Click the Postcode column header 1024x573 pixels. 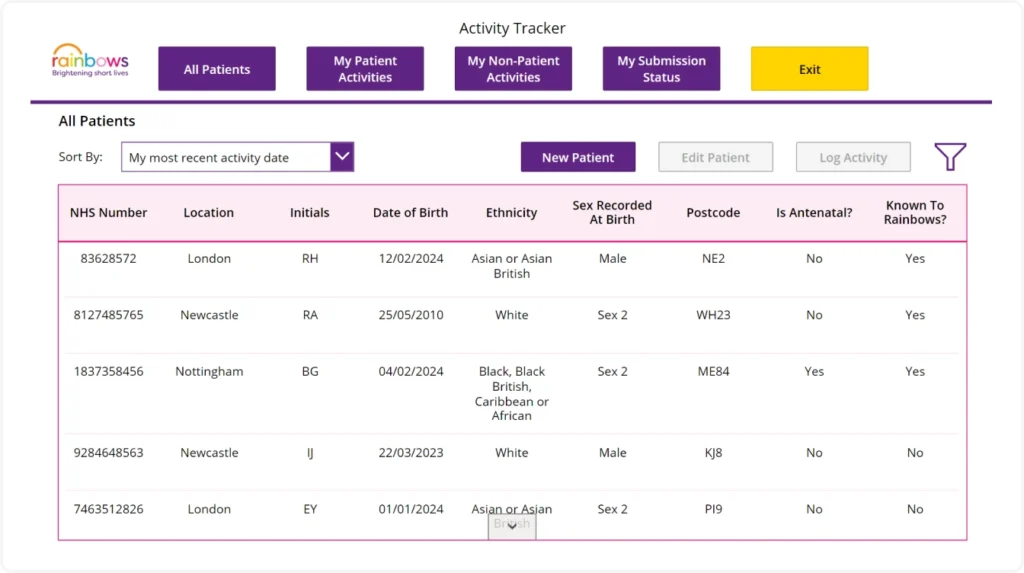(x=713, y=213)
